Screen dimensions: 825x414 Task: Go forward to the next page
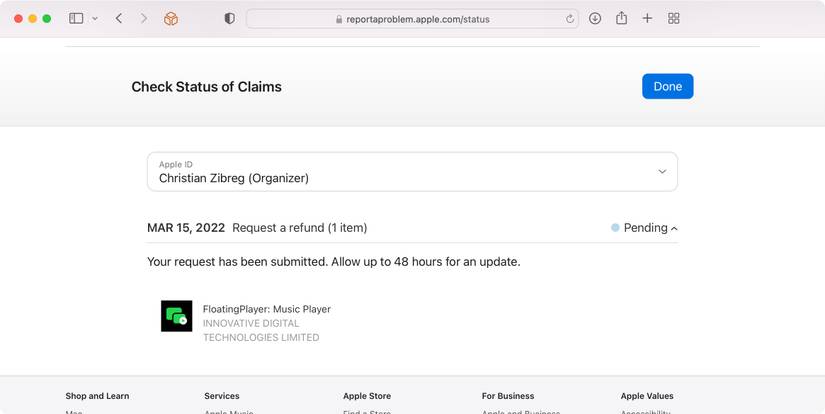point(144,19)
